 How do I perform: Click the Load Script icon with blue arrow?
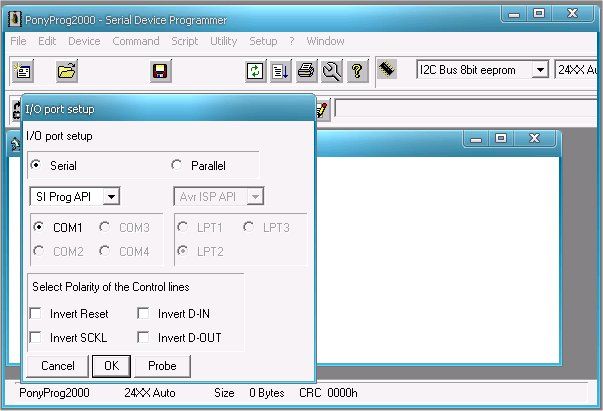click(x=280, y=71)
